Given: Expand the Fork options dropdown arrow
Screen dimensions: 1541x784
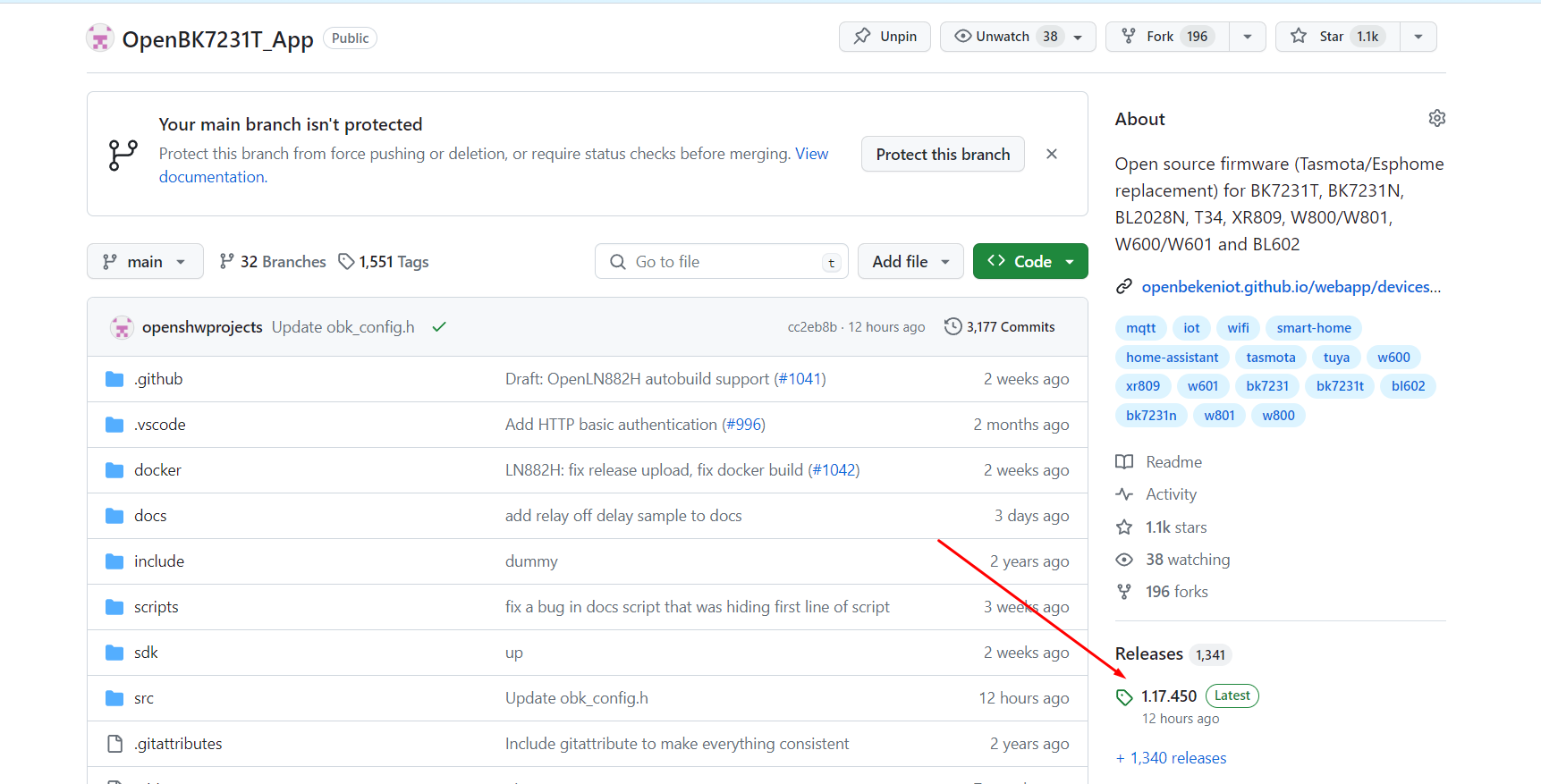Looking at the screenshot, I should pos(1248,37).
